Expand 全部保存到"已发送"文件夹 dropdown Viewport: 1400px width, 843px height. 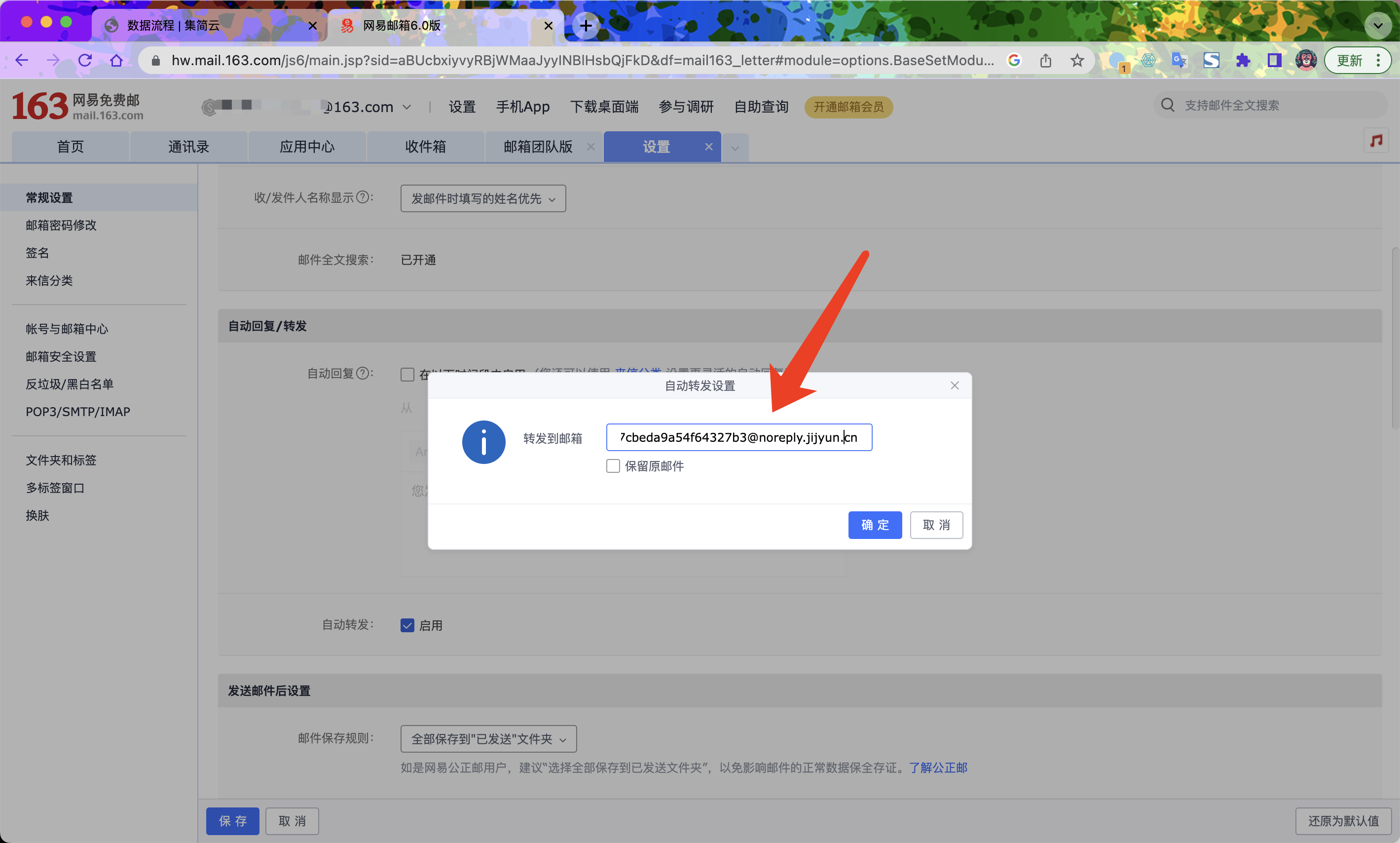click(x=488, y=738)
